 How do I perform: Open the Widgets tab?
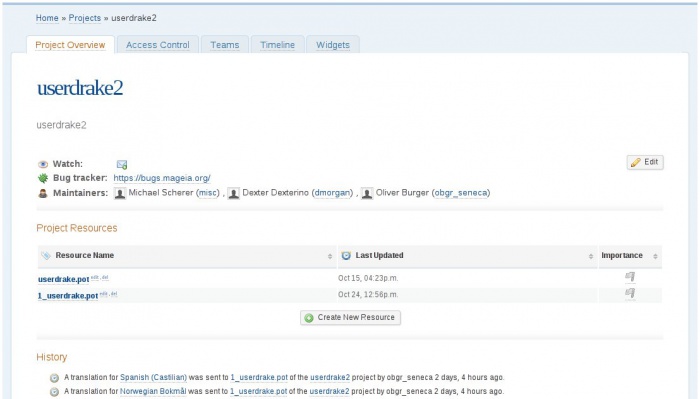pyautogui.click(x=333, y=45)
